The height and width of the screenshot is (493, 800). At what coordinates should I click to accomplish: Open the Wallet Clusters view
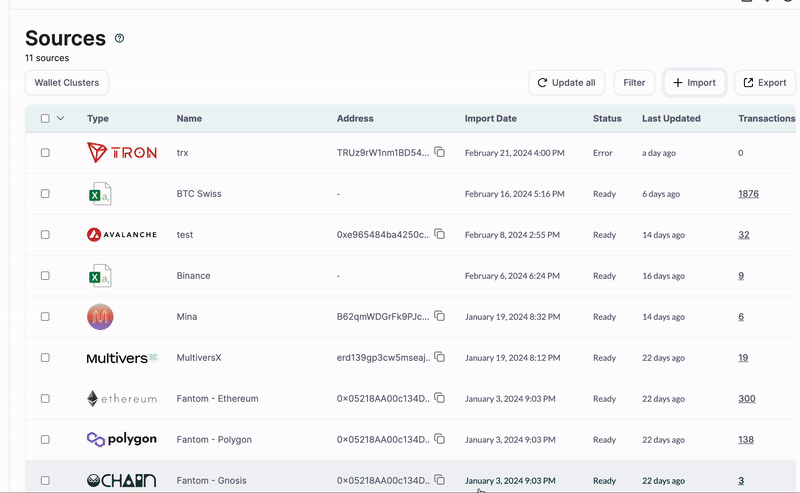(x=67, y=83)
